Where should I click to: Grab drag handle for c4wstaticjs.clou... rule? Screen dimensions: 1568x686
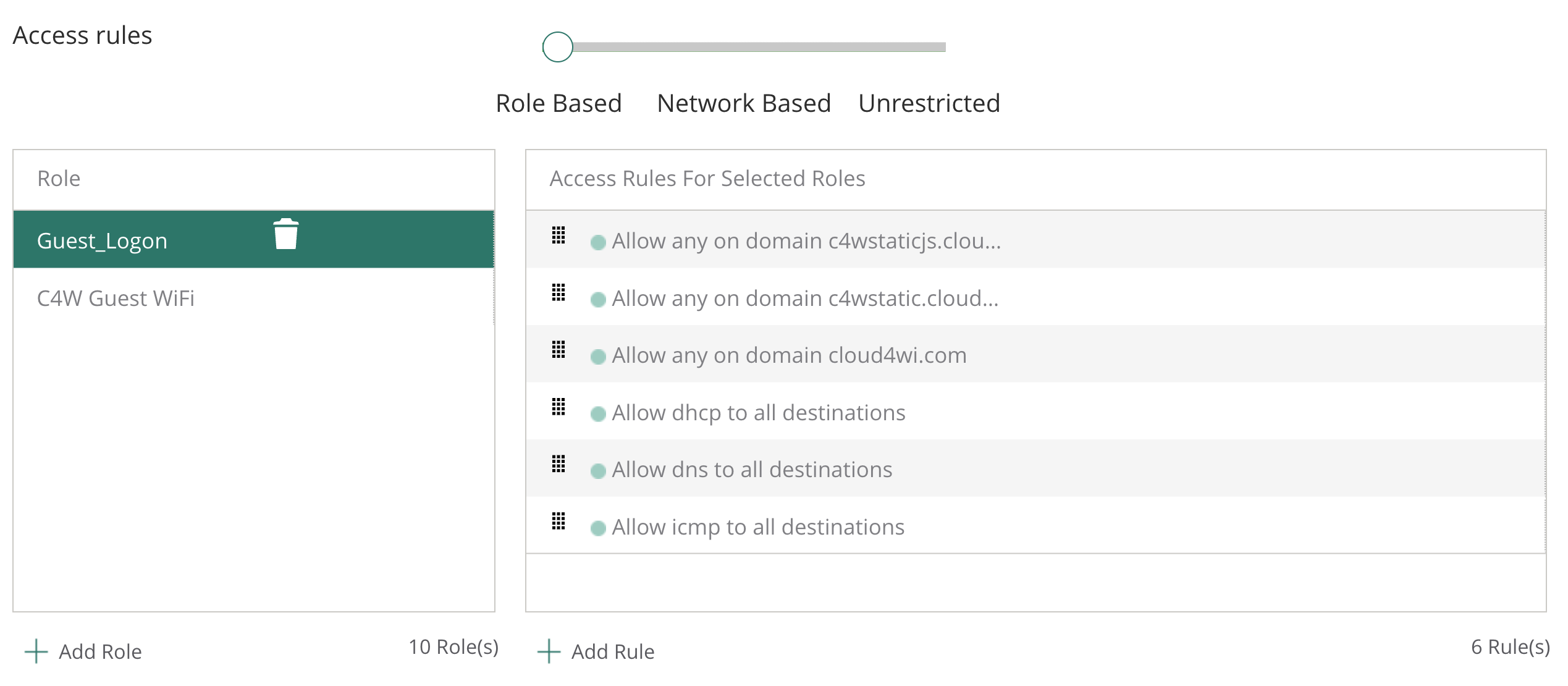coord(558,235)
